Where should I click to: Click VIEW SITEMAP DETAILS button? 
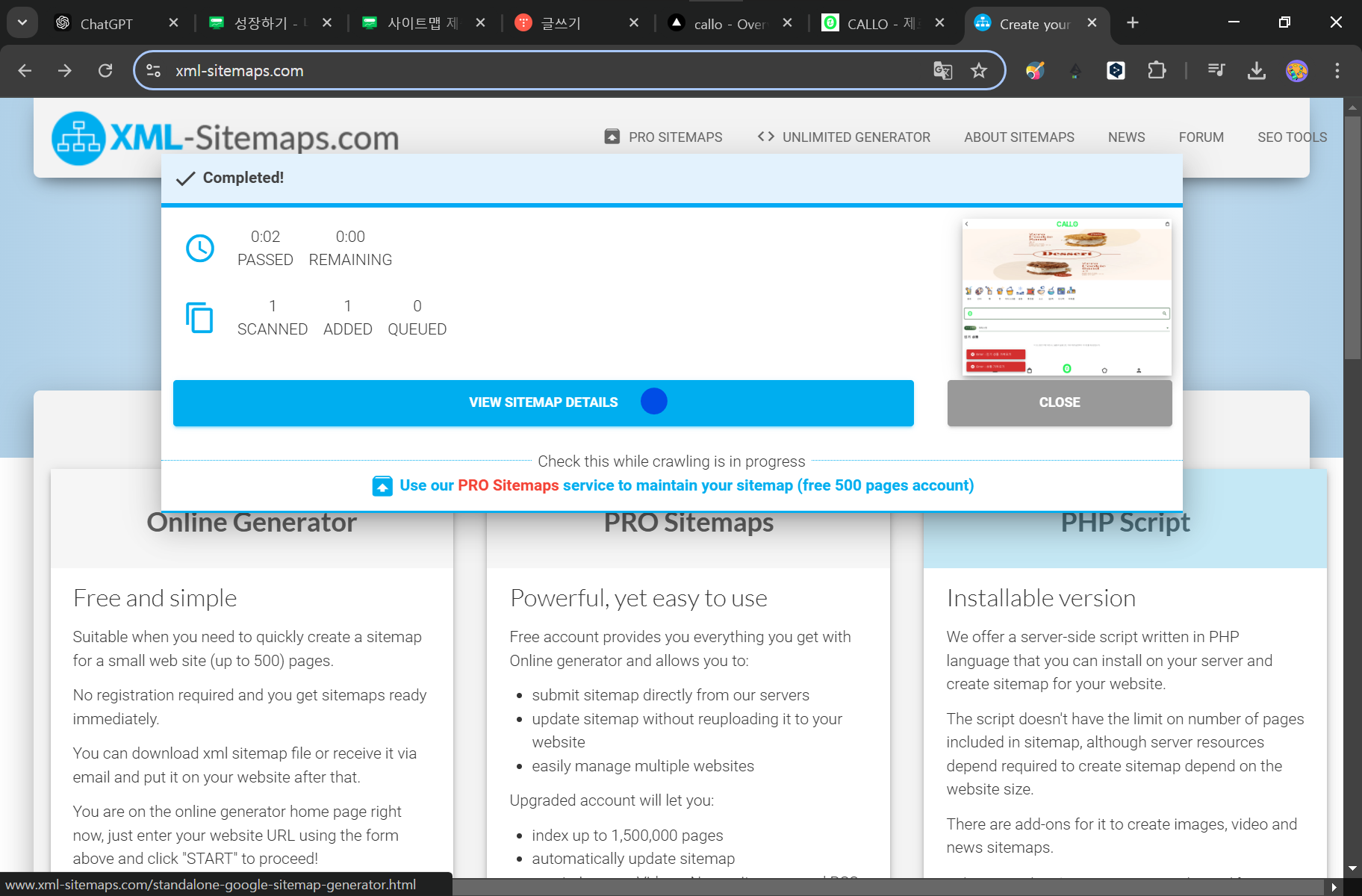click(543, 402)
